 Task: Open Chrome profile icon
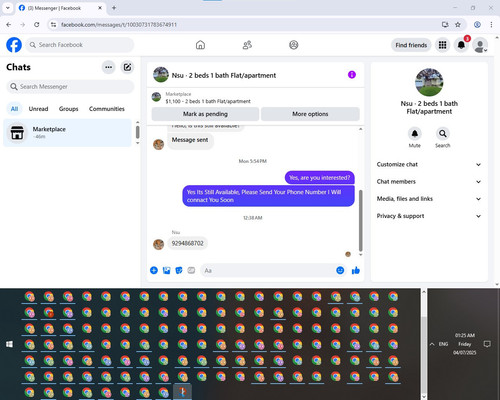coord(477,25)
